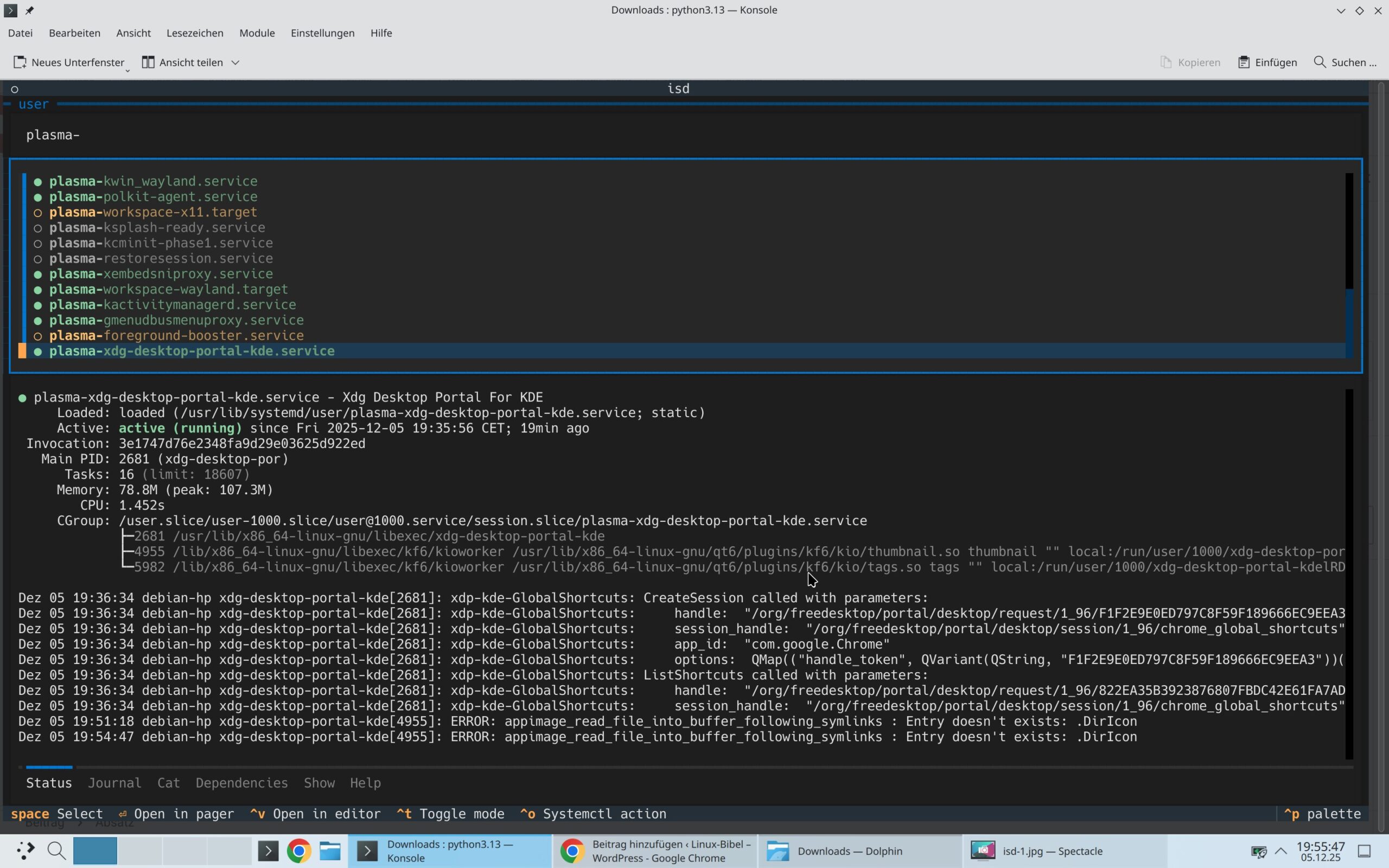Expand the Ansicht teilen dropdown arrow

point(235,62)
